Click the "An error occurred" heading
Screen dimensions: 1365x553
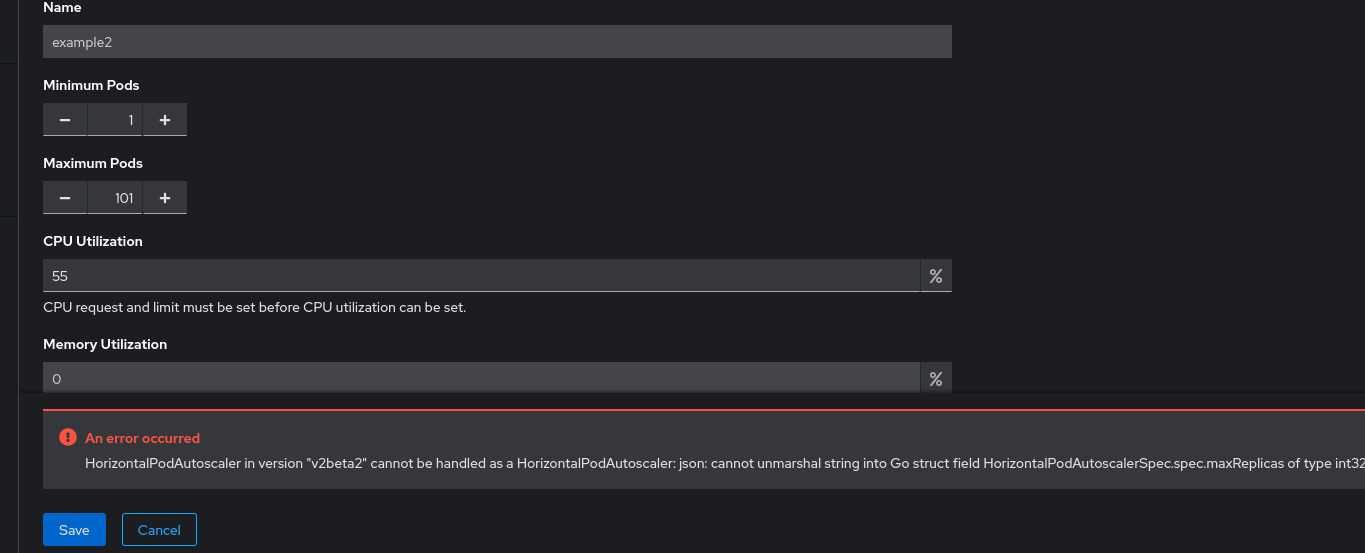coord(142,438)
